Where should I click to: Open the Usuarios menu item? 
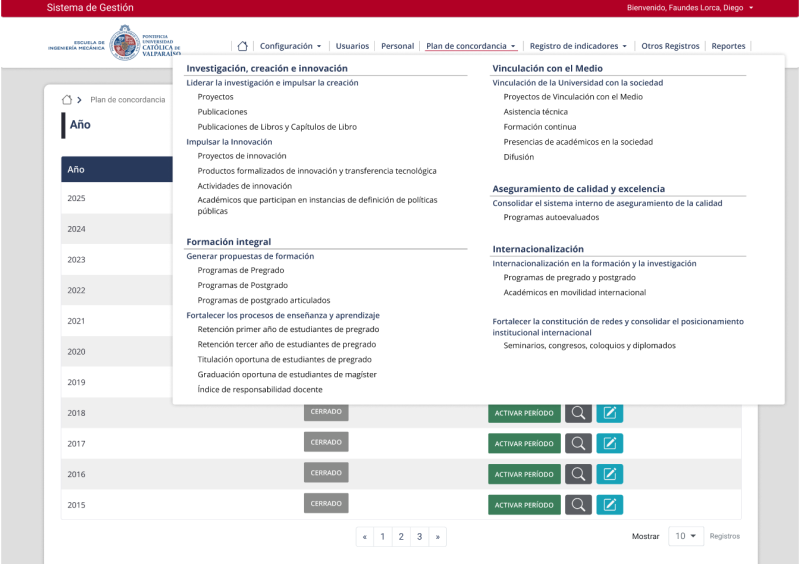tap(352, 46)
